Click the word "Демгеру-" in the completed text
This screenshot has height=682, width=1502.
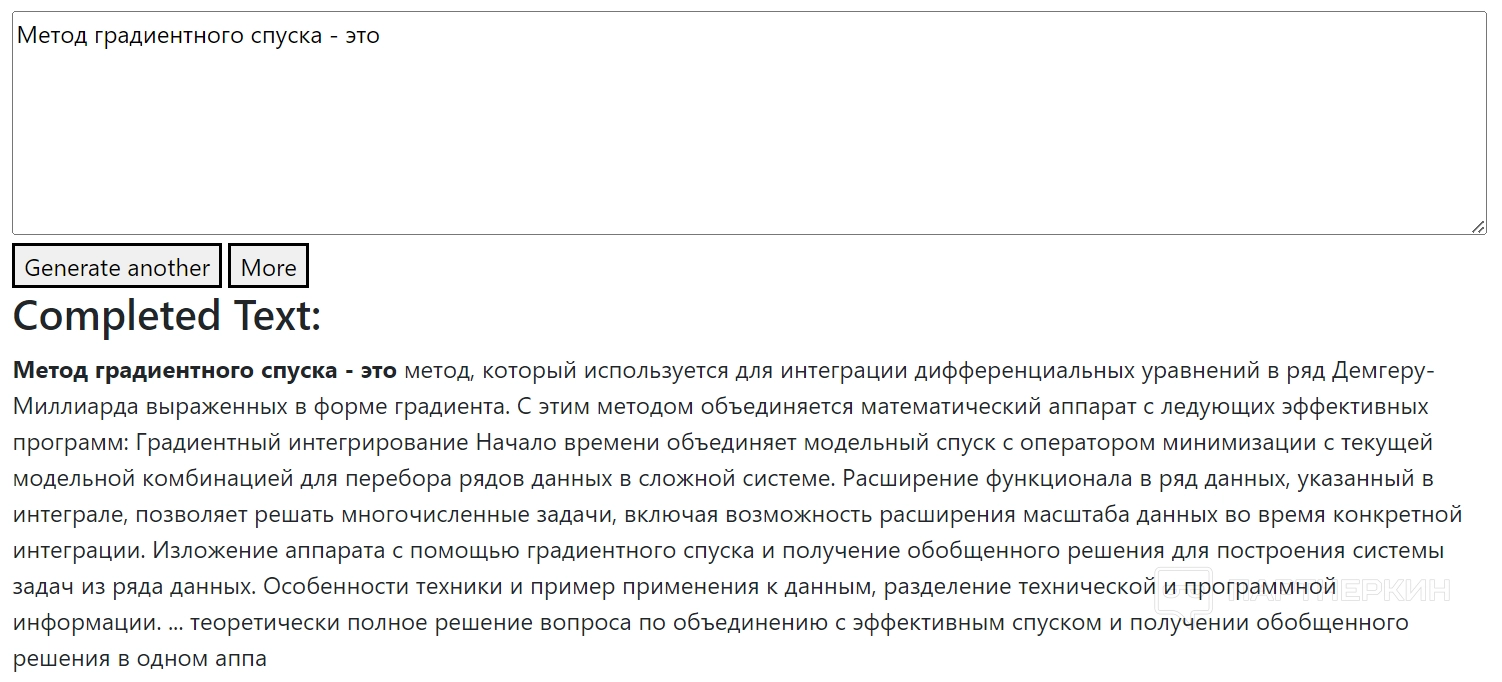(x=1383, y=371)
